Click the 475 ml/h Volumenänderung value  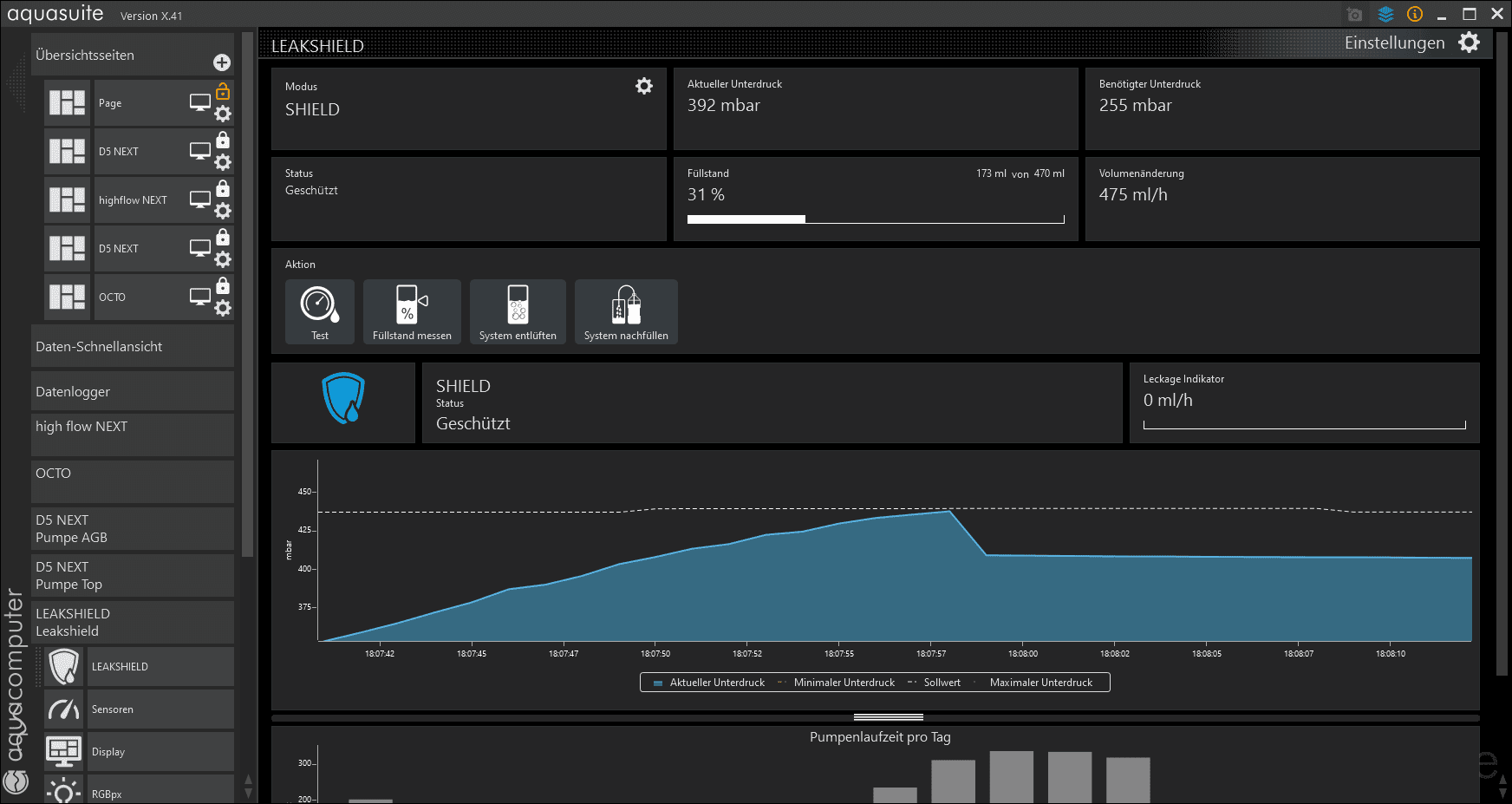click(x=1133, y=195)
